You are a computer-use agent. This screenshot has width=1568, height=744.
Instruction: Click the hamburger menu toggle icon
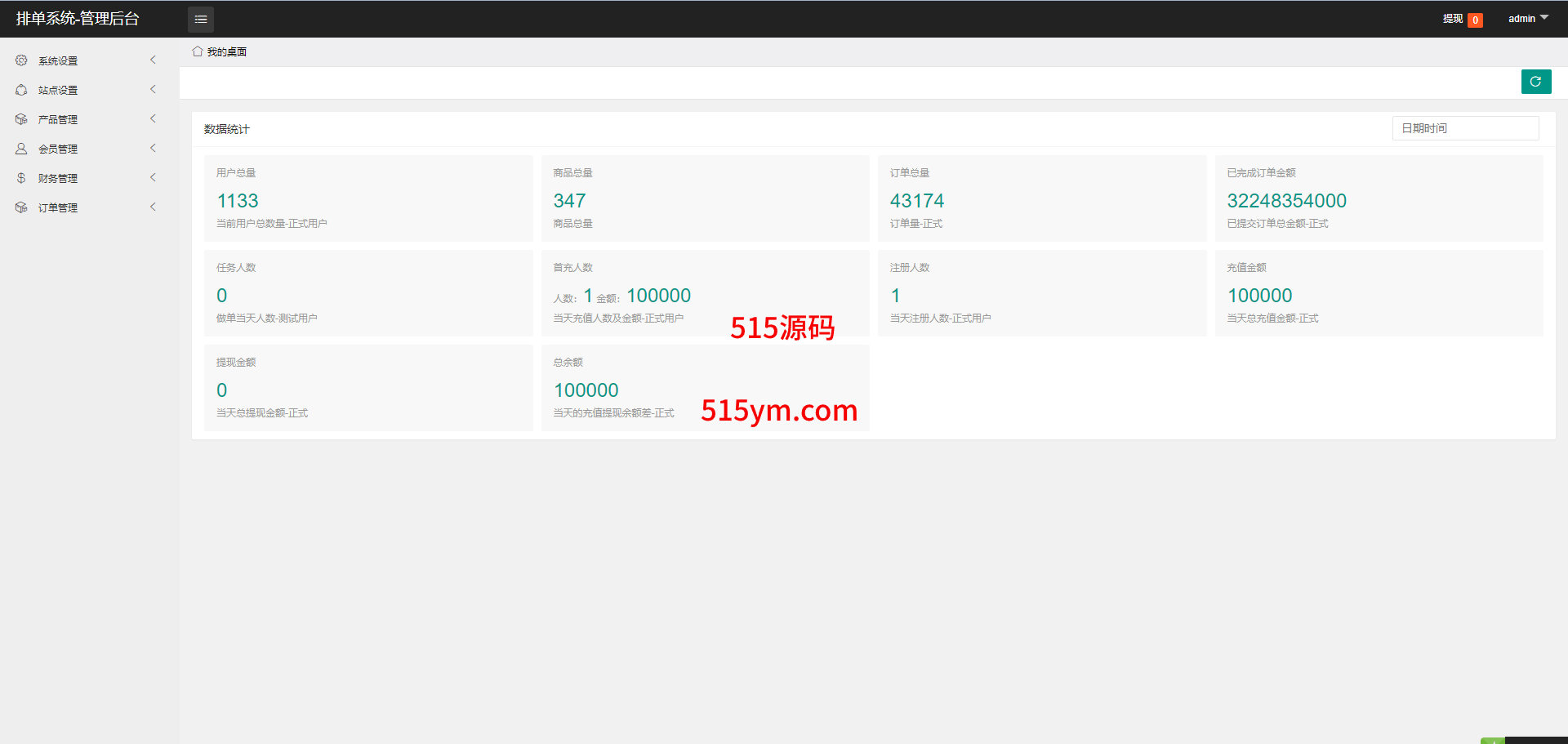[x=201, y=19]
